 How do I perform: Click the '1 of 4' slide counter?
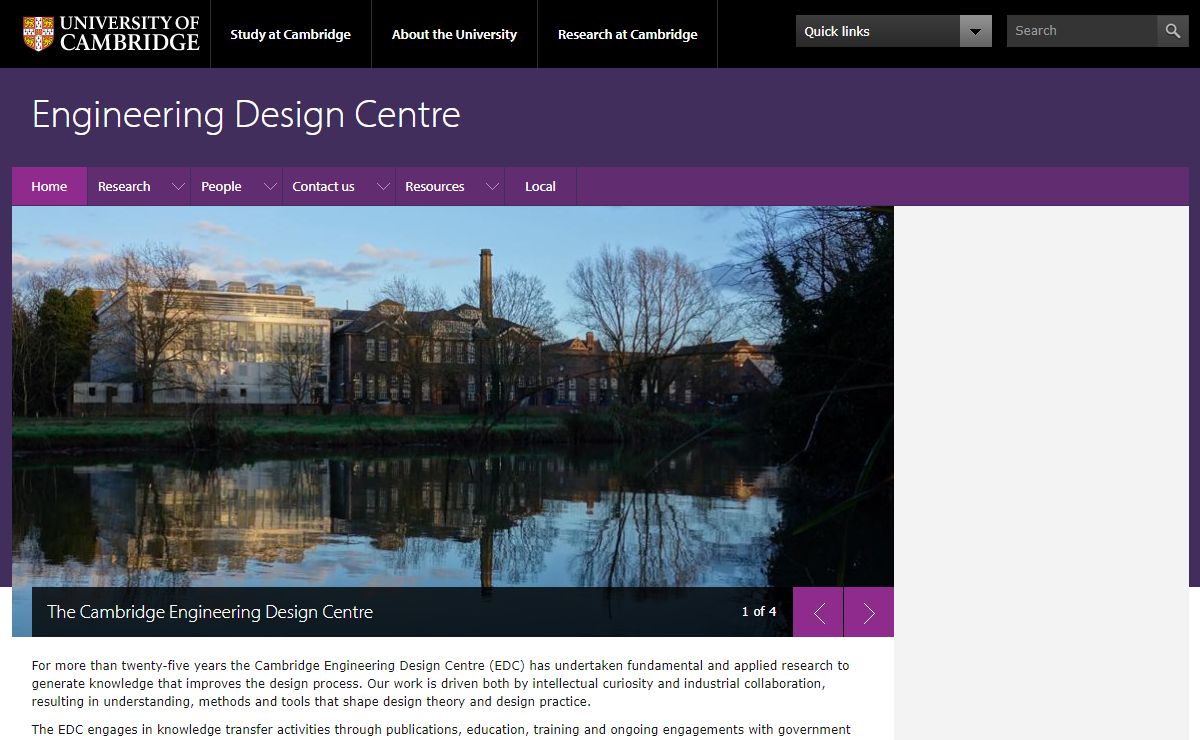coord(759,612)
